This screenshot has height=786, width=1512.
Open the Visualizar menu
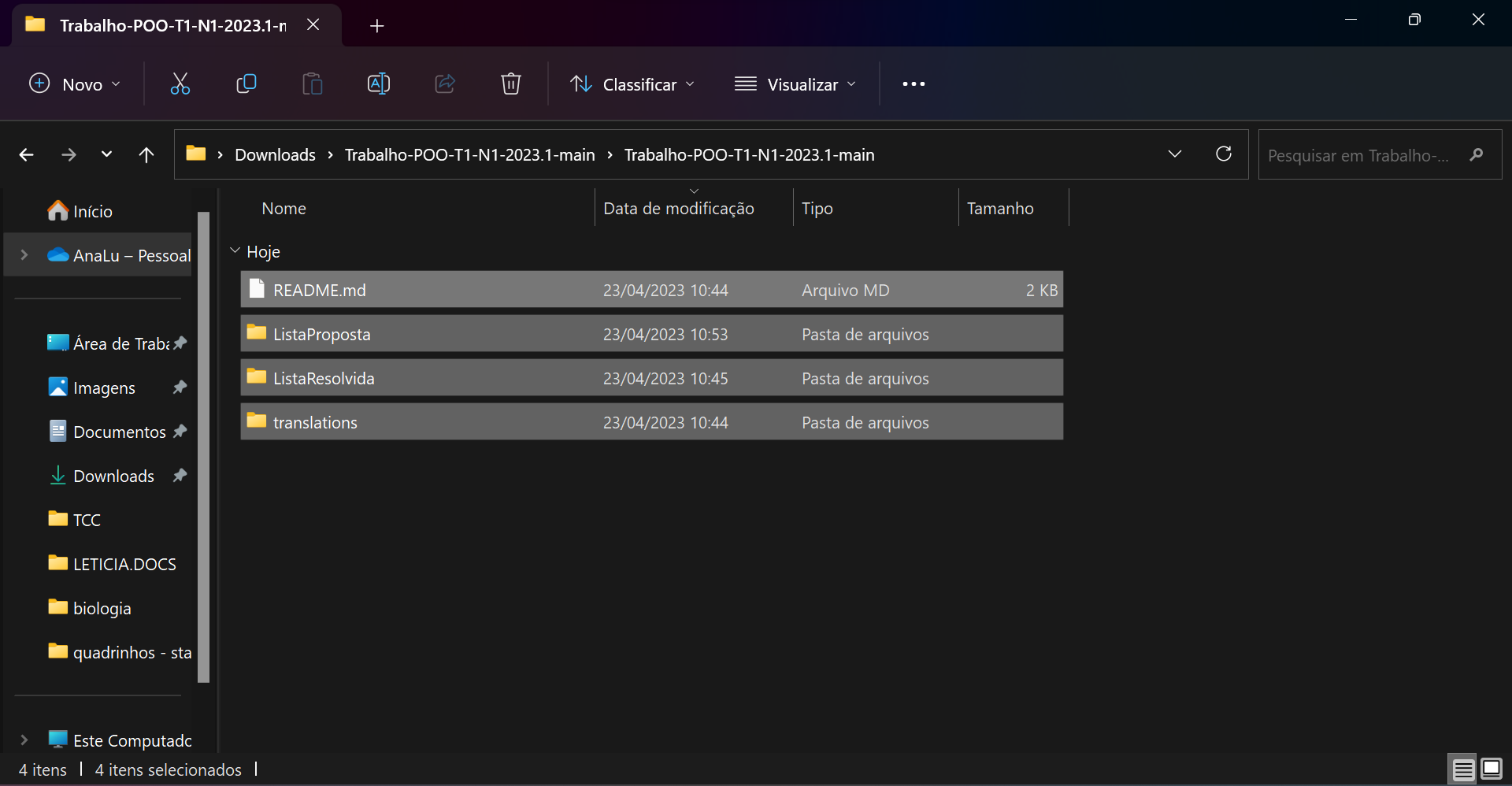[795, 83]
